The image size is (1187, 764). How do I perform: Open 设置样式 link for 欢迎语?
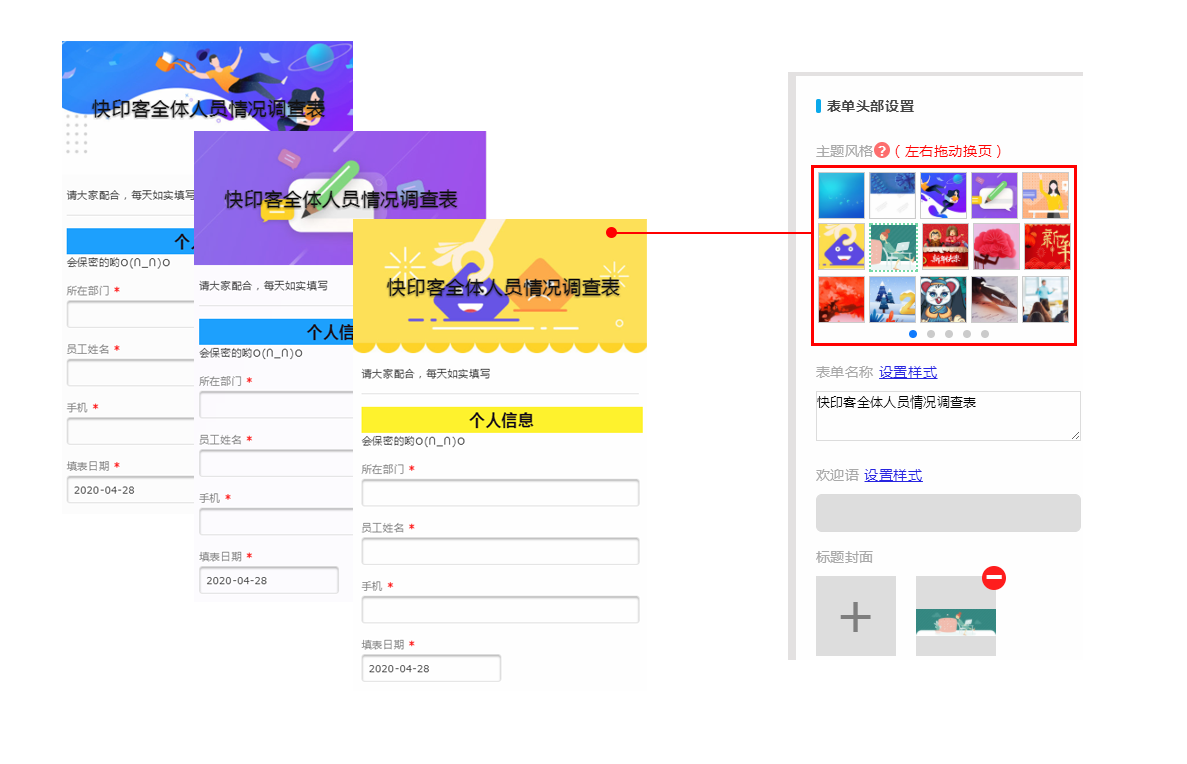tap(893, 476)
